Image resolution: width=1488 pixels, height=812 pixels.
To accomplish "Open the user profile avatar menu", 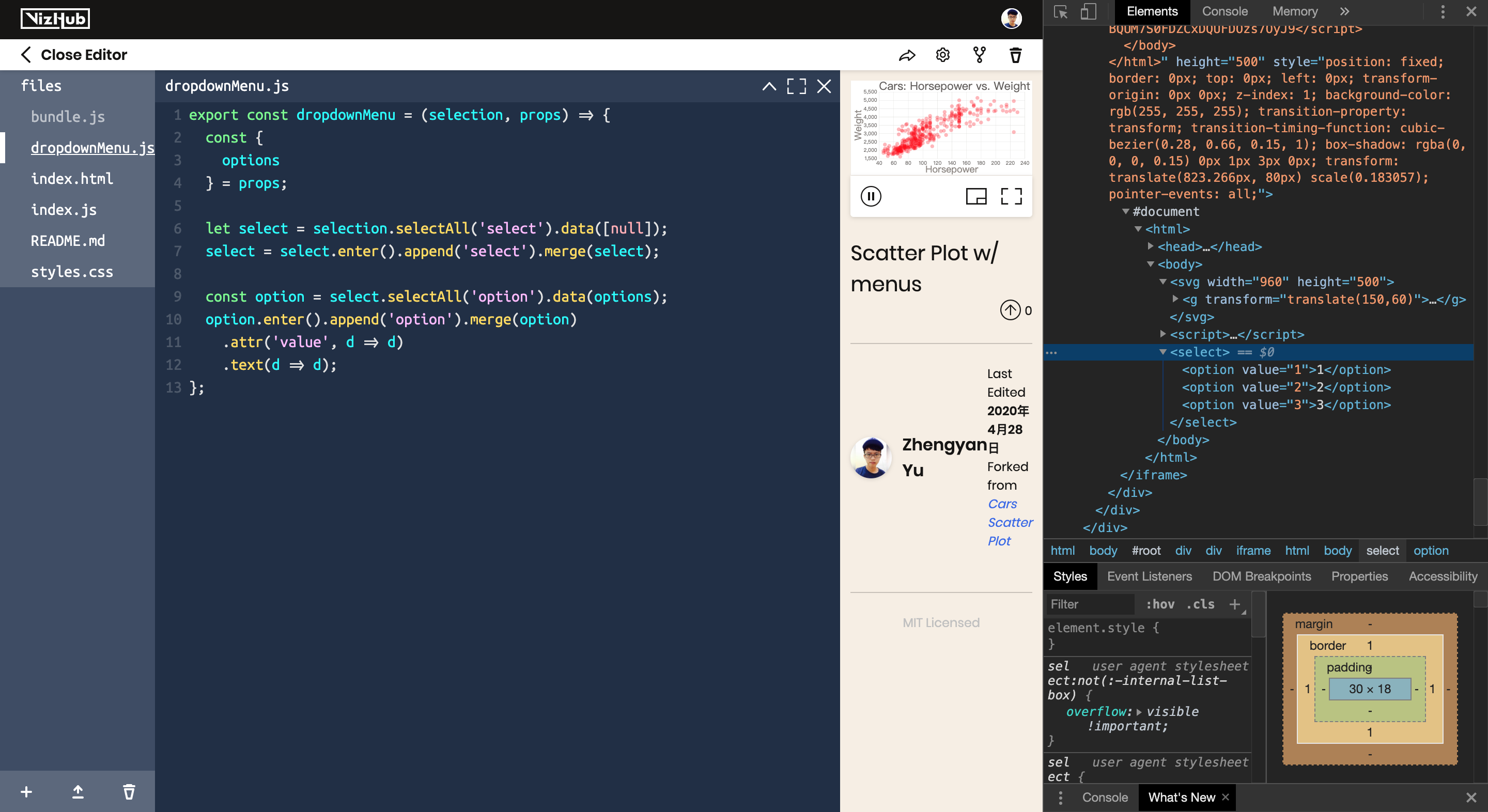I will pos(1011,19).
